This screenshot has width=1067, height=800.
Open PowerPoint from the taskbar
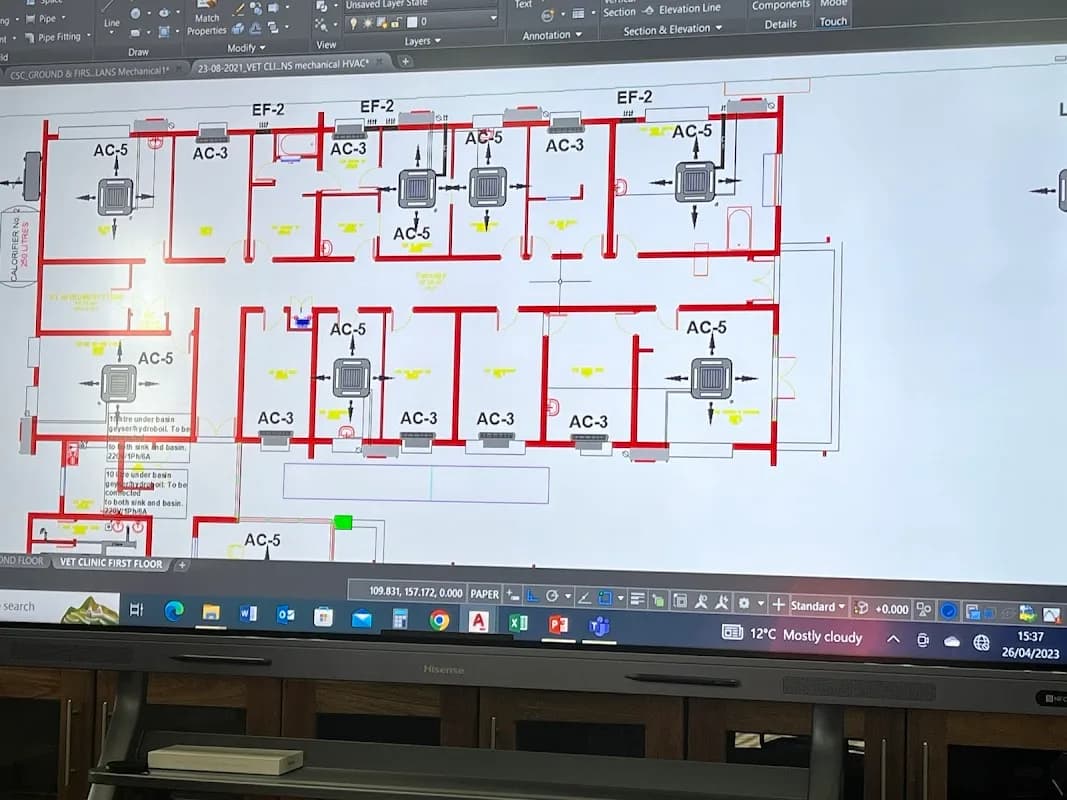pyautogui.click(x=558, y=624)
